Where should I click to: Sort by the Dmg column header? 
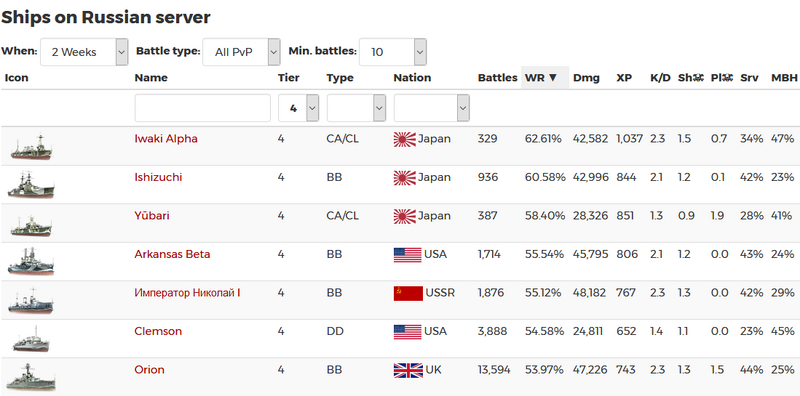coord(586,78)
